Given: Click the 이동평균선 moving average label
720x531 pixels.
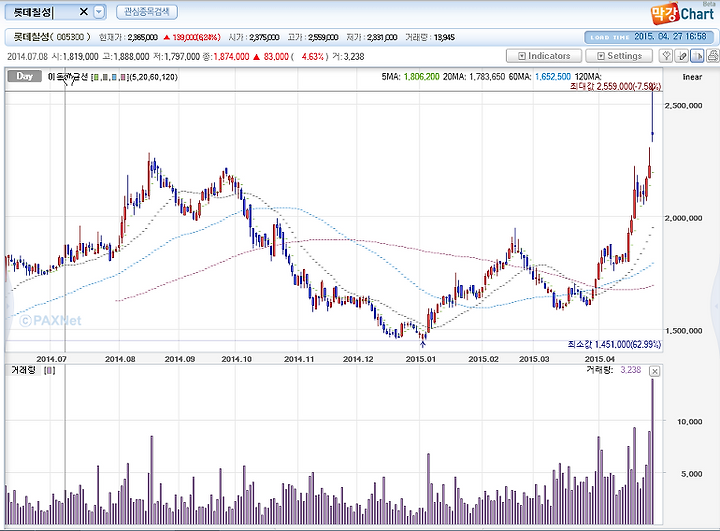Looking at the screenshot, I should pos(68,77).
